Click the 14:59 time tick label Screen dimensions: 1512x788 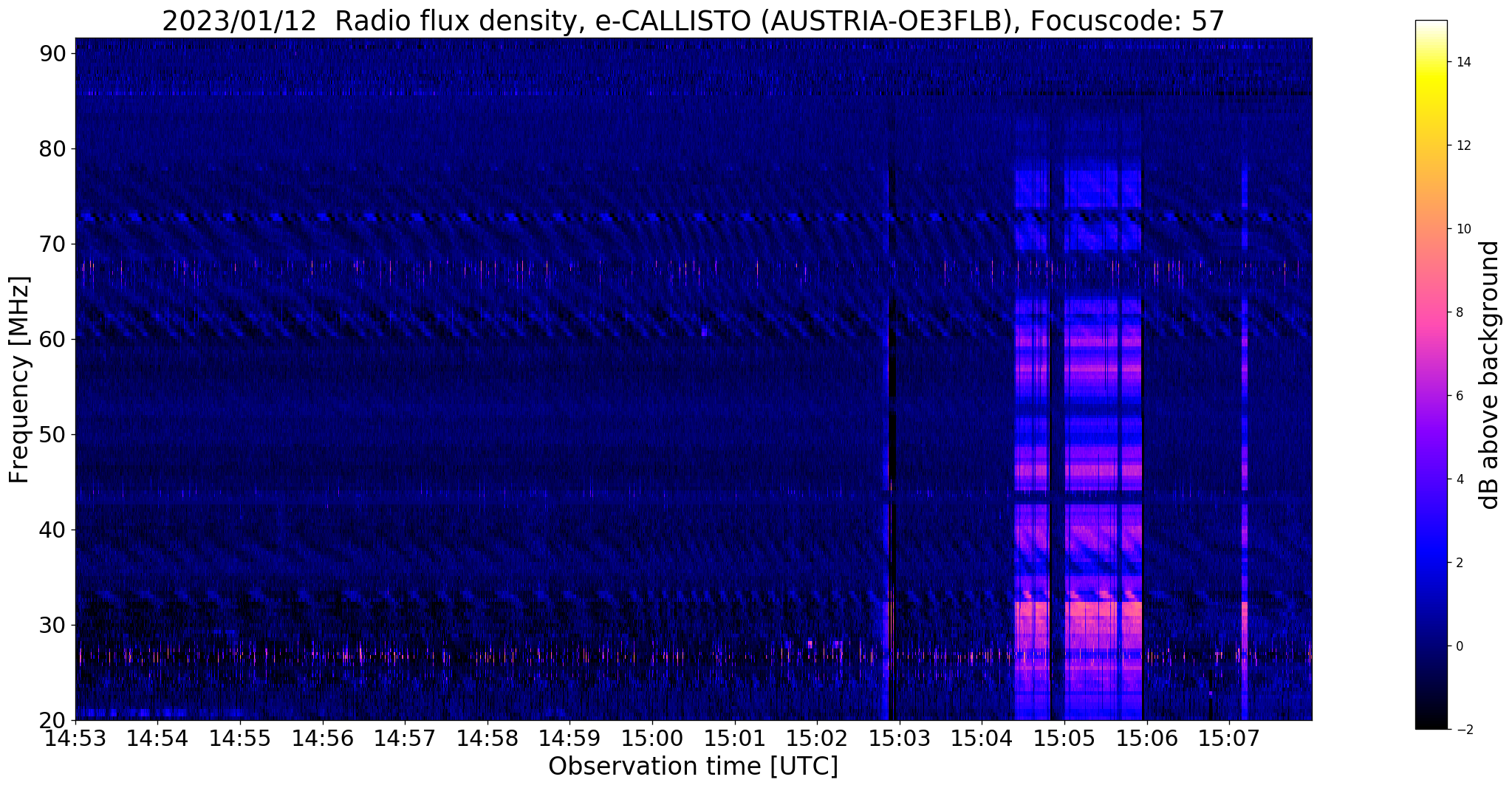pyautogui.click(x=569, y=738)
